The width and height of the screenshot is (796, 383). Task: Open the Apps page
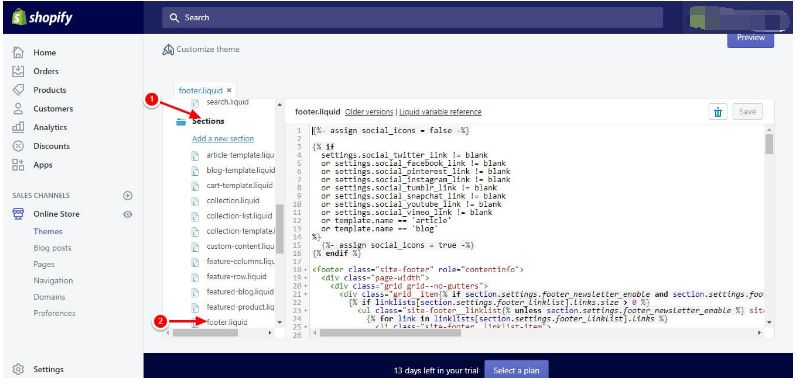click(43, 165)
